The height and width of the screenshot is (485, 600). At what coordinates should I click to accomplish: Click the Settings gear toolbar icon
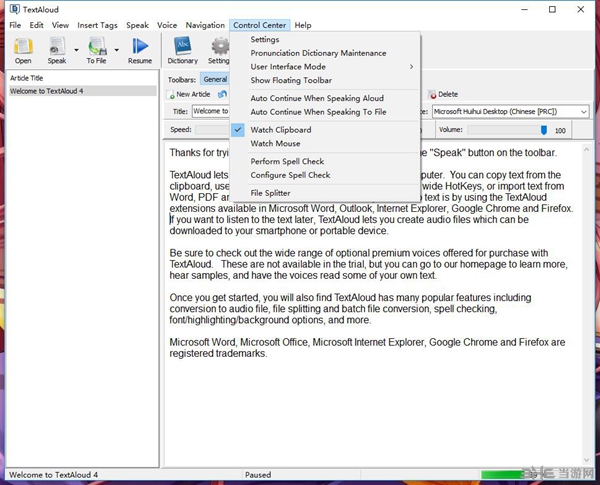pyautogui.click(x=220, y=49)
